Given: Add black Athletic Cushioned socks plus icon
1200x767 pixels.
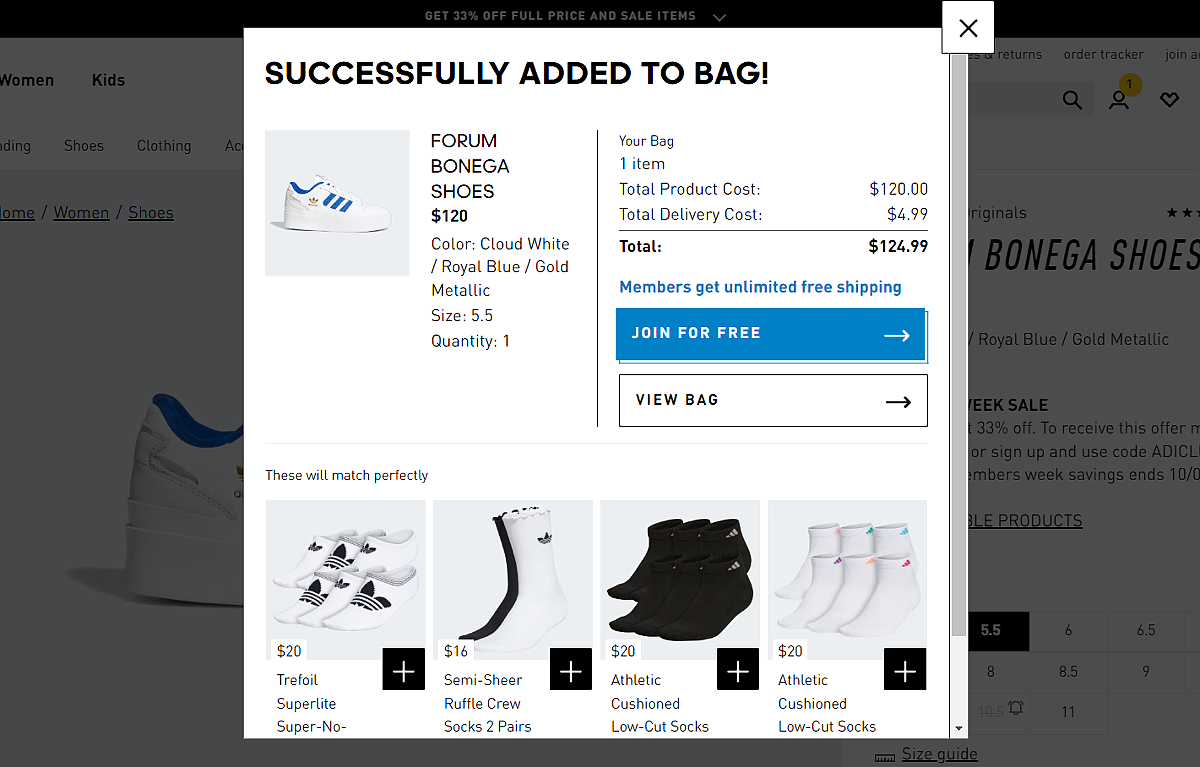Looking at the screenshot, I should (x=737, y=670).
